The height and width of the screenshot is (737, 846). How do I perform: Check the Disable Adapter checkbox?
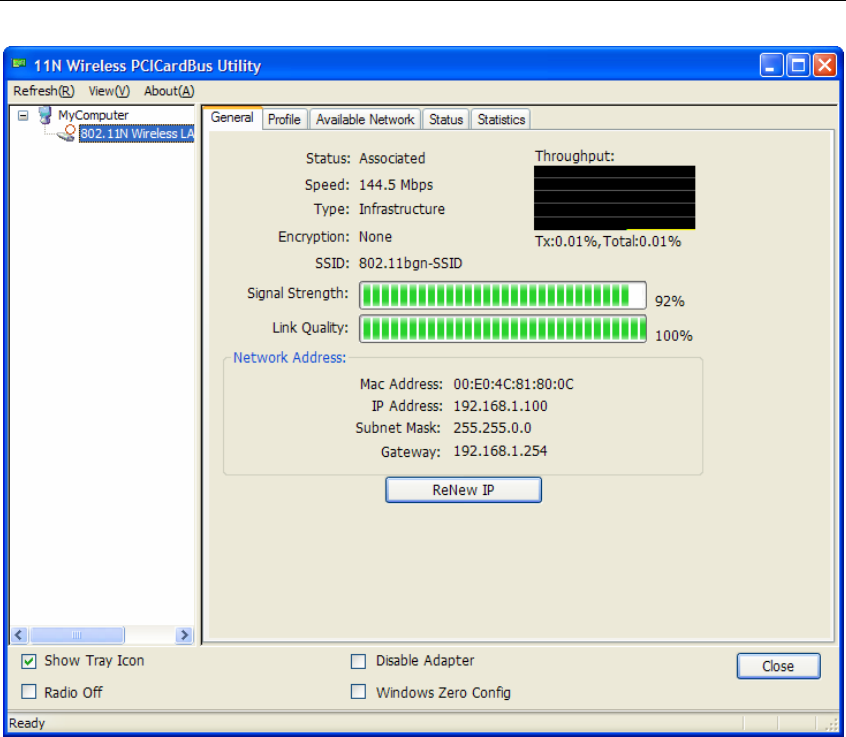(358, 661)
